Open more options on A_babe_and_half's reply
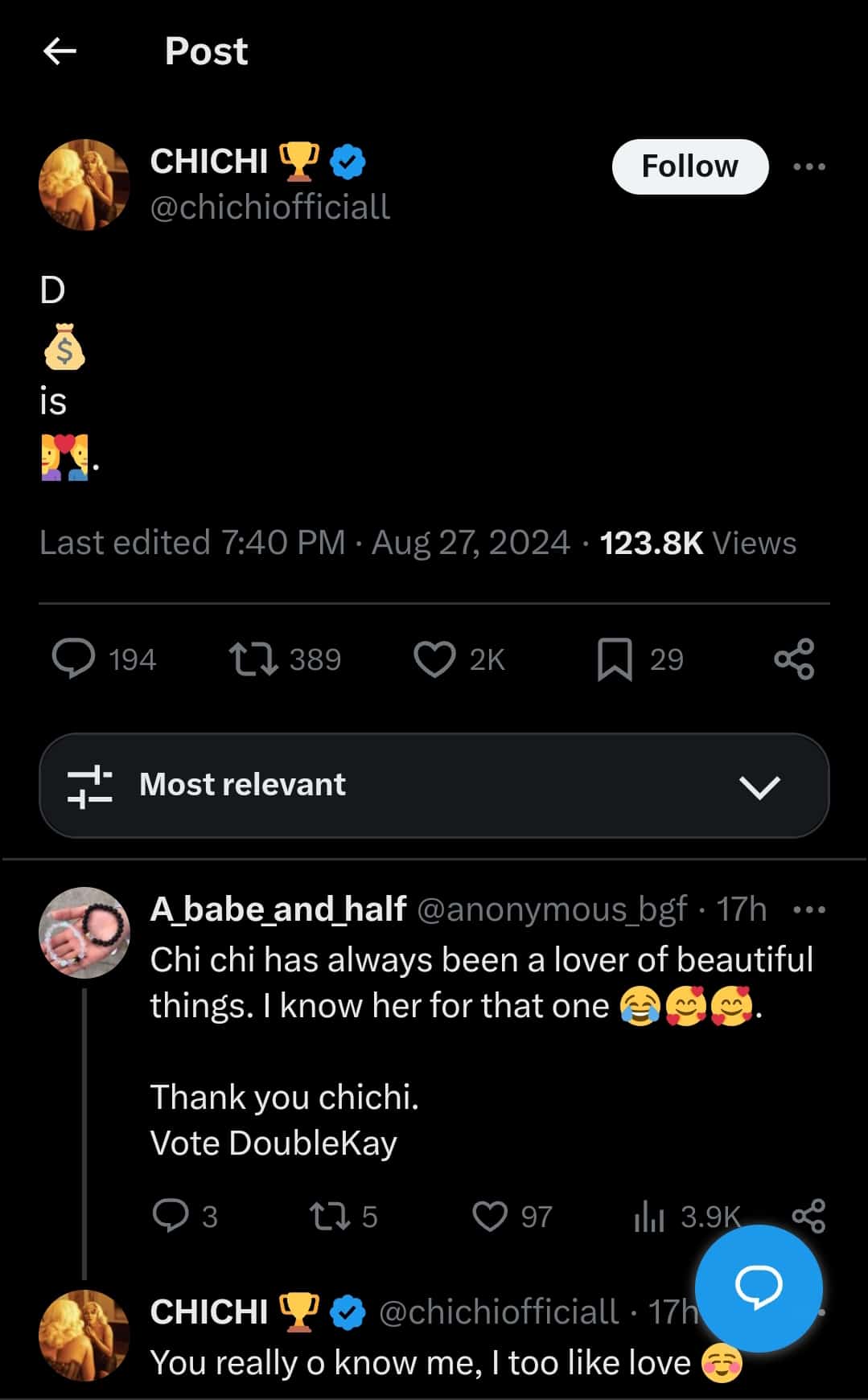Viewport: 868px width, 1400px height. [x=808, y=909]
